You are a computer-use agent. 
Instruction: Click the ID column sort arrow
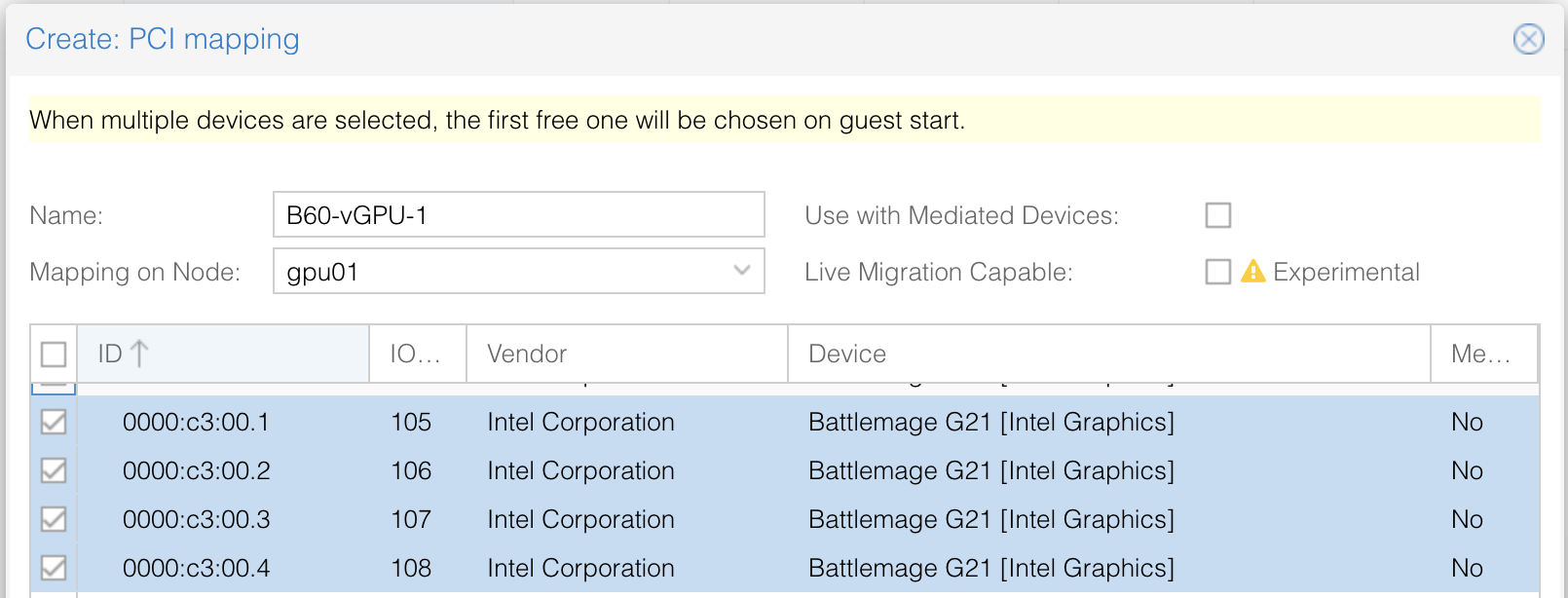139,354
